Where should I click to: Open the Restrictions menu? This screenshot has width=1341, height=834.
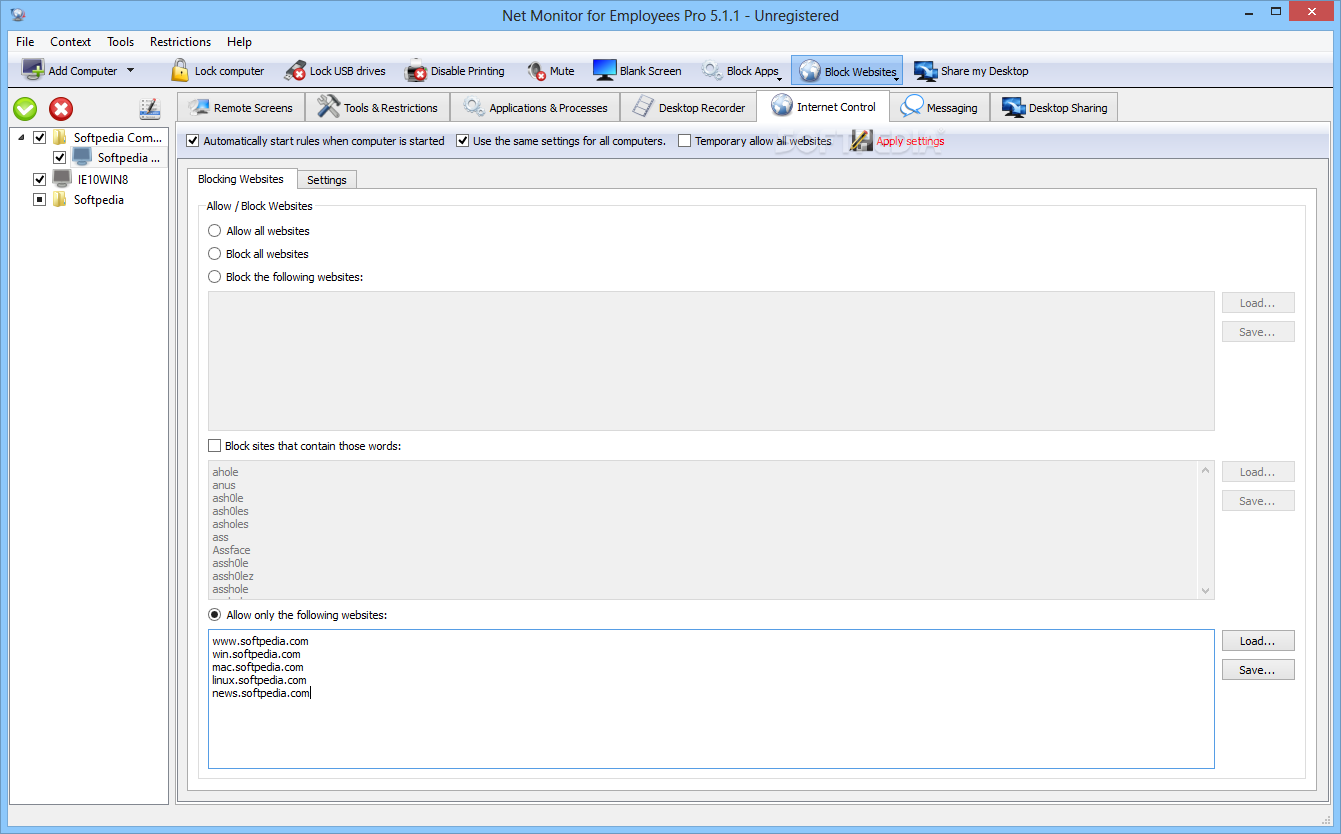180,42
